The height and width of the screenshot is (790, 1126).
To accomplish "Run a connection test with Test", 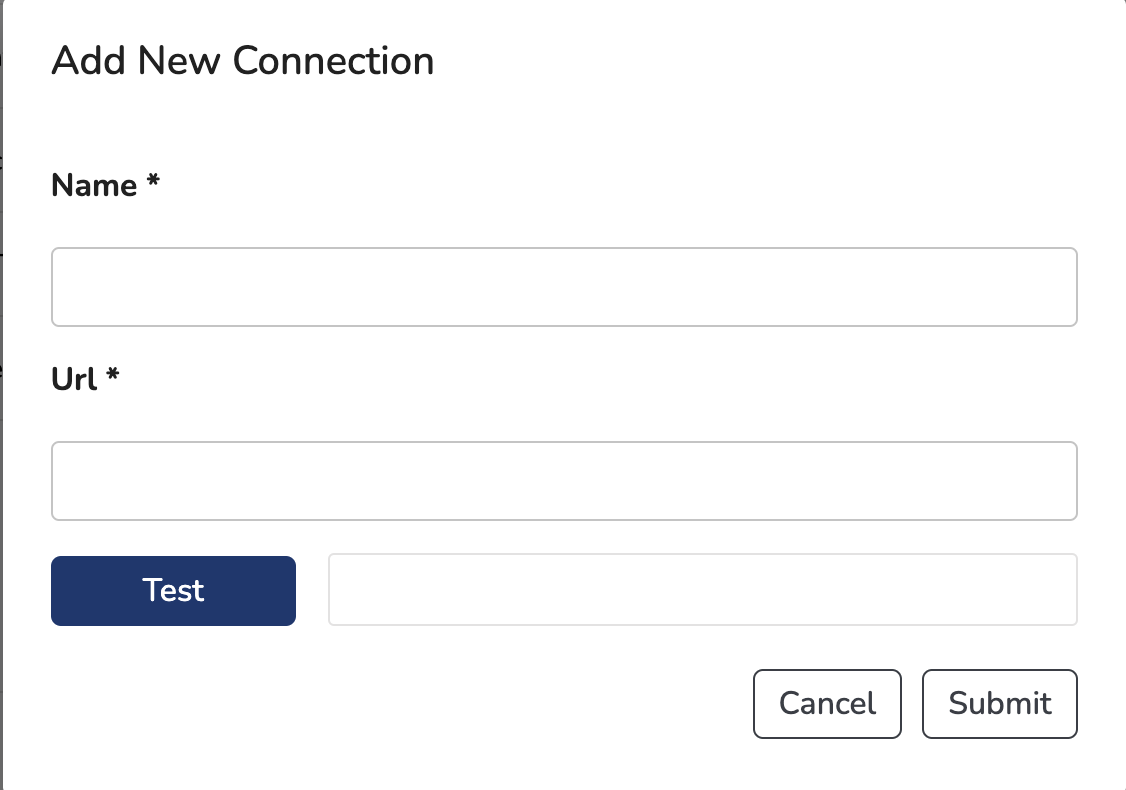I will [173, 590].
